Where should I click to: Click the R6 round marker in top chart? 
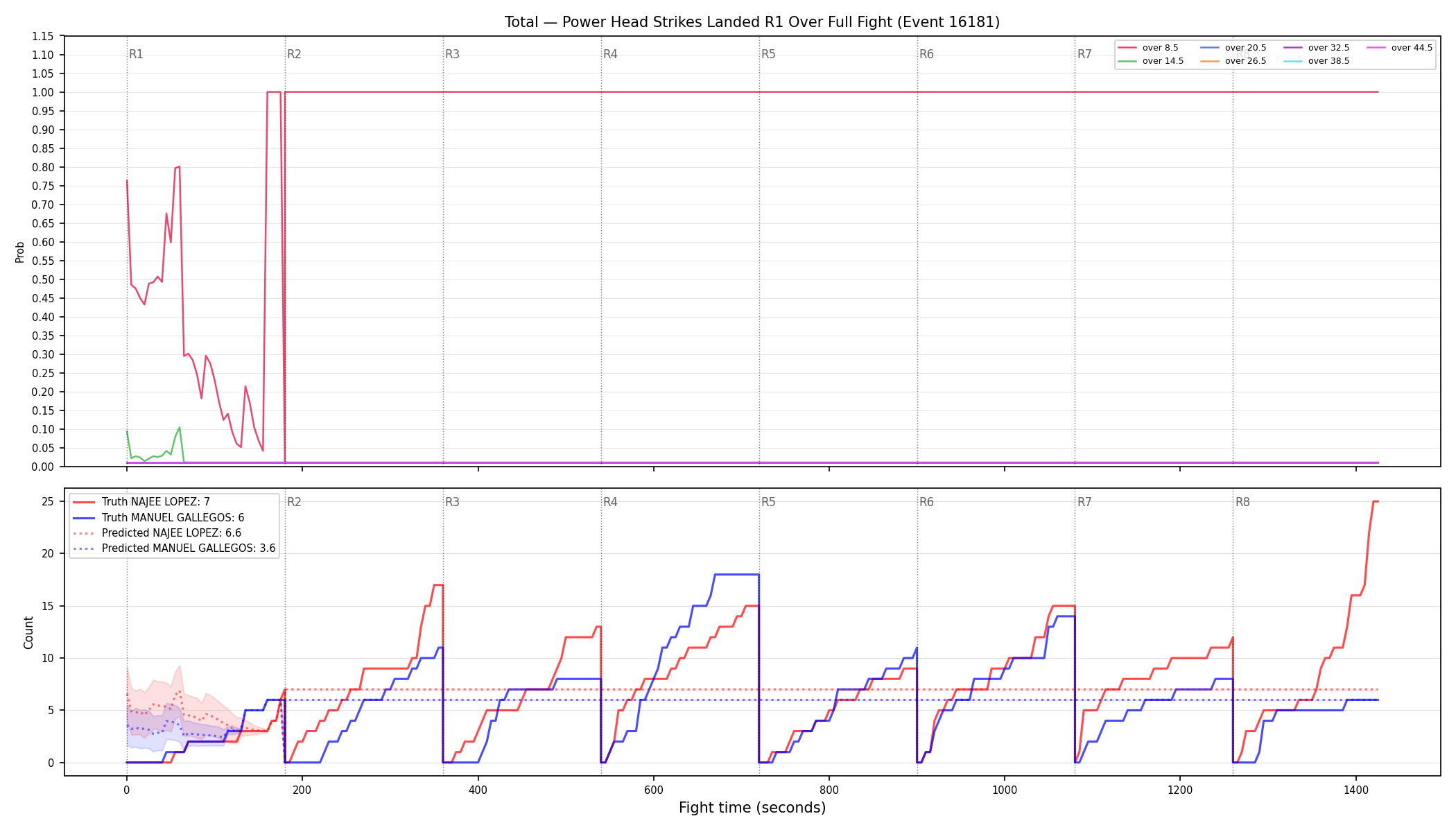pos(926,54)
